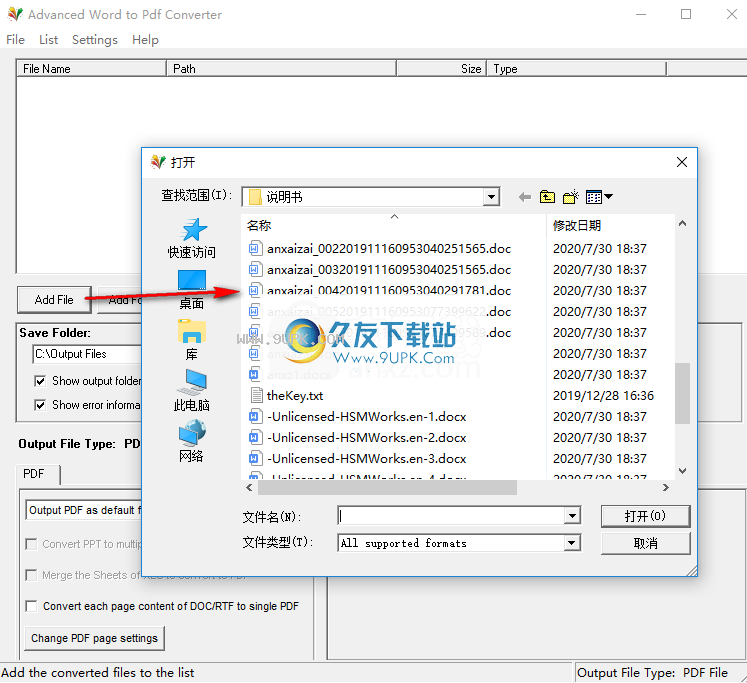Click icon of -Unlicensed-HSMWorks.en-2.docx
The image size is (747, 683).
click(255, 438)
